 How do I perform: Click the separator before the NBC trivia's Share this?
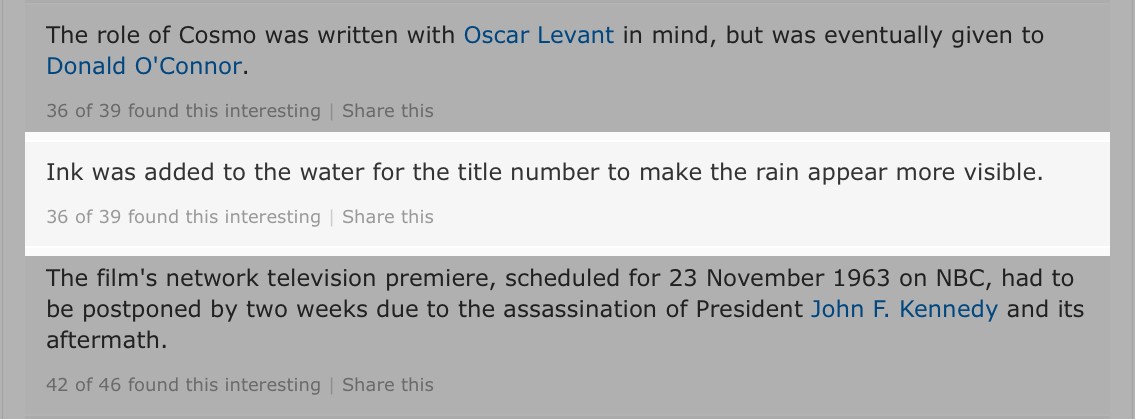click(x=332, y=384)
